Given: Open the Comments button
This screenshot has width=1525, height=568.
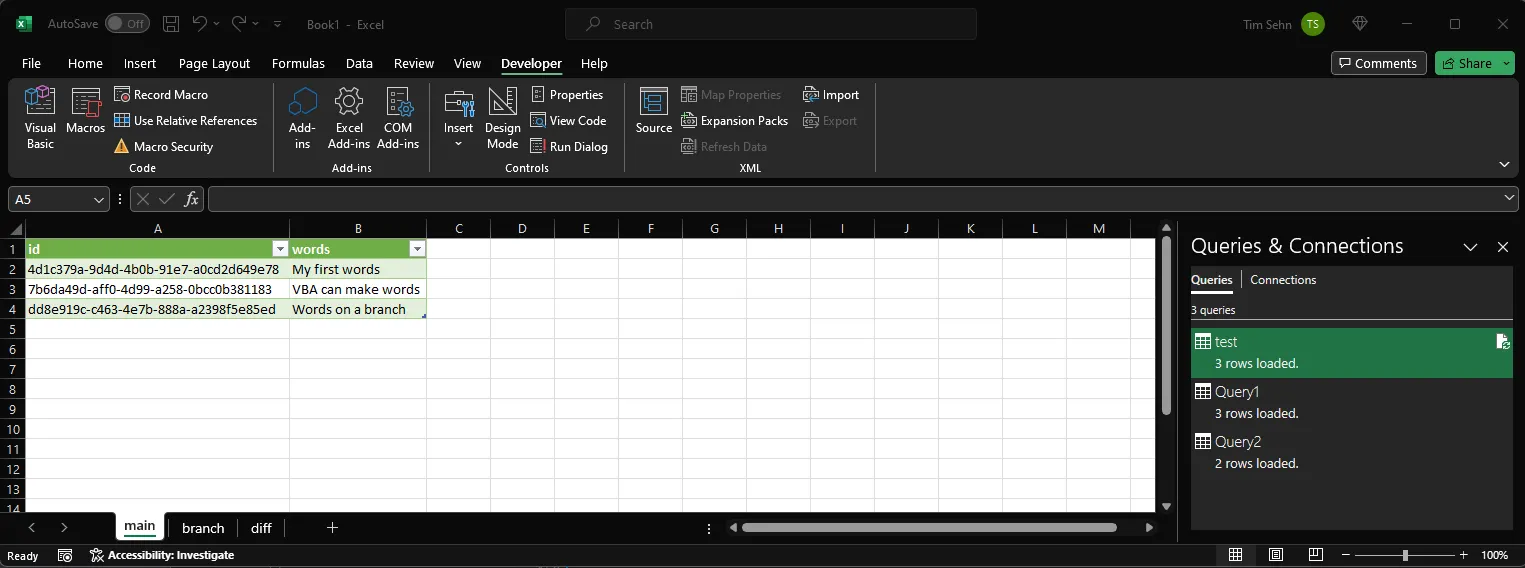Looking at the screenshot, I should (x=1379, y=63).
